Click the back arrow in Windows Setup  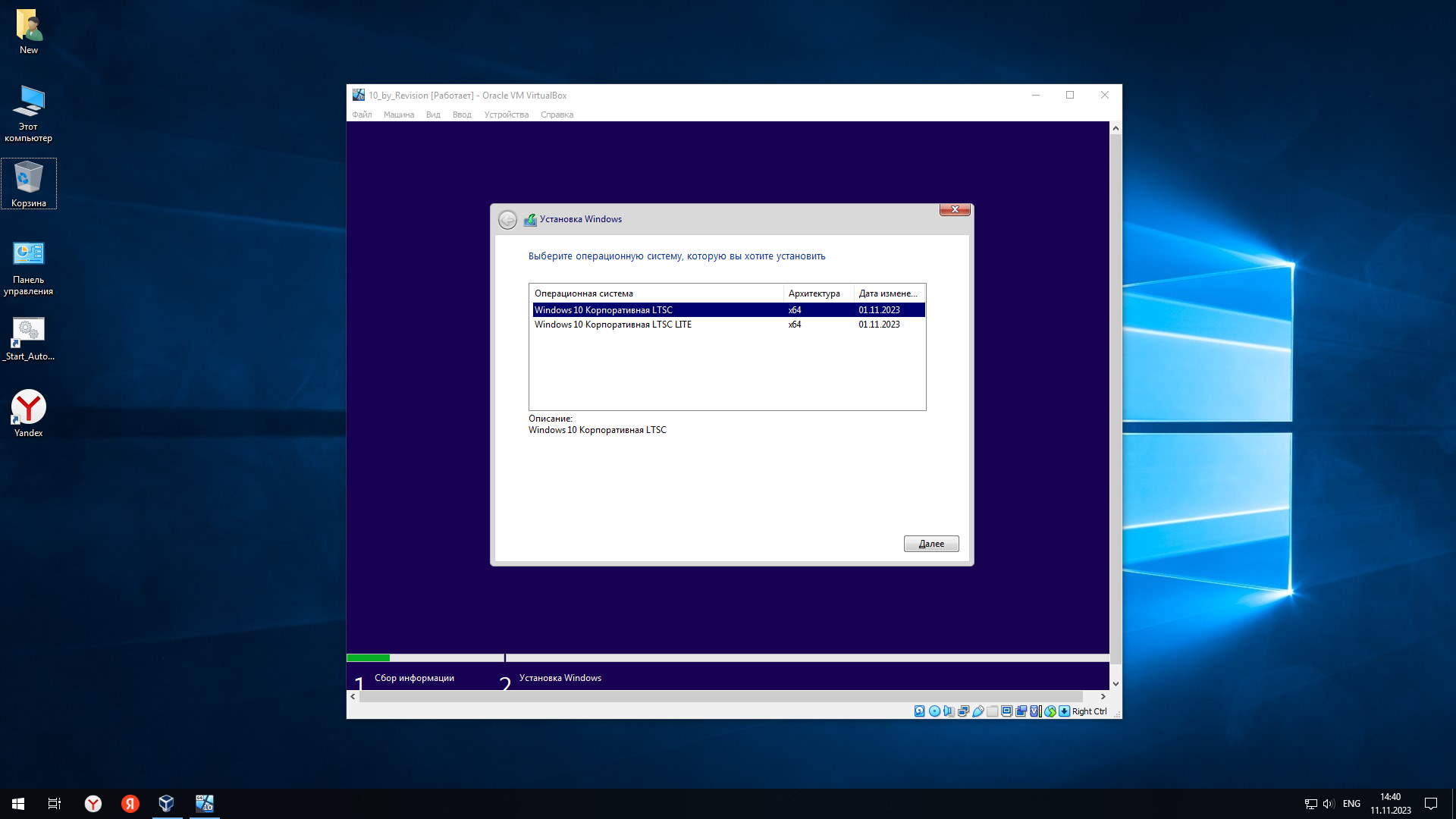(507, 220)
